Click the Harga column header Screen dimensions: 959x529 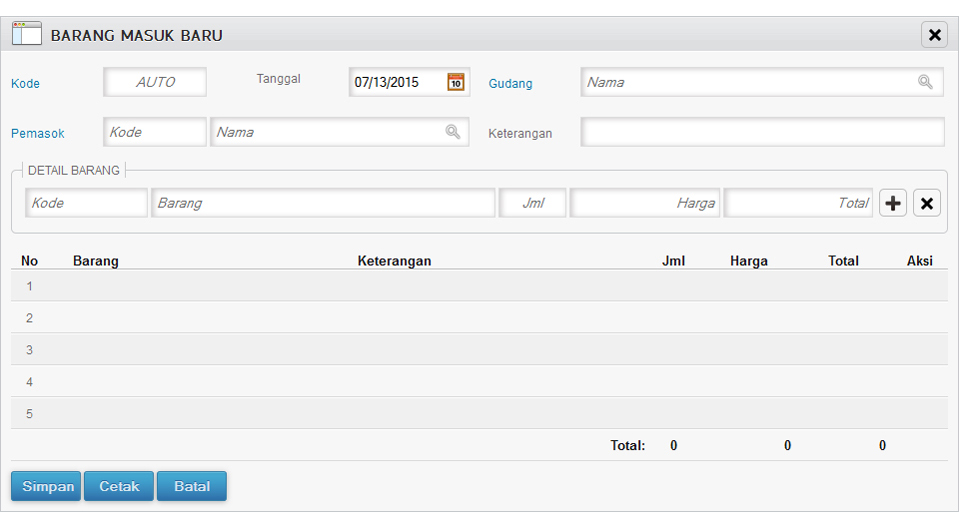click(x=749, y=261)
